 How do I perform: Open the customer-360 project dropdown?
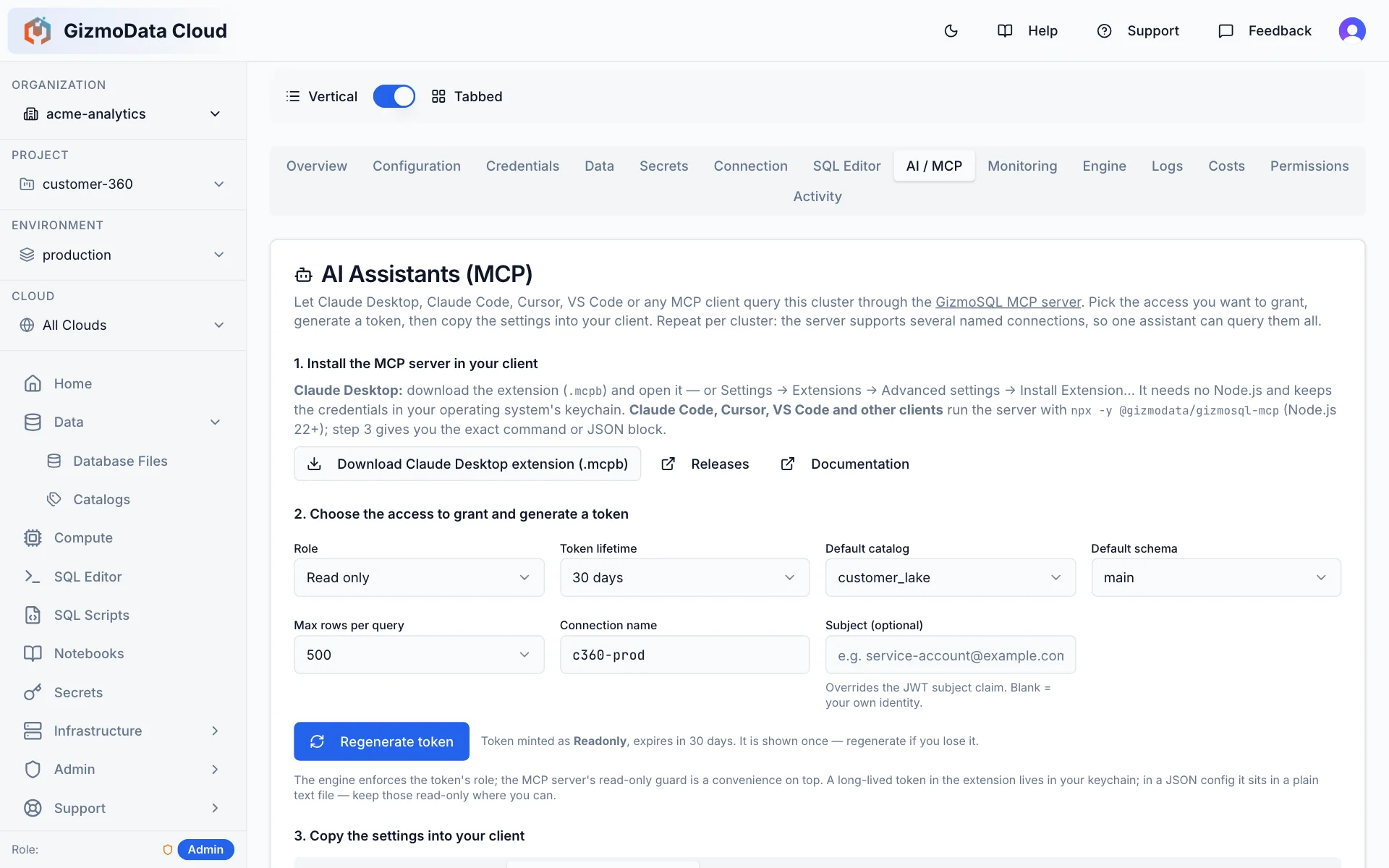(123, 184)
